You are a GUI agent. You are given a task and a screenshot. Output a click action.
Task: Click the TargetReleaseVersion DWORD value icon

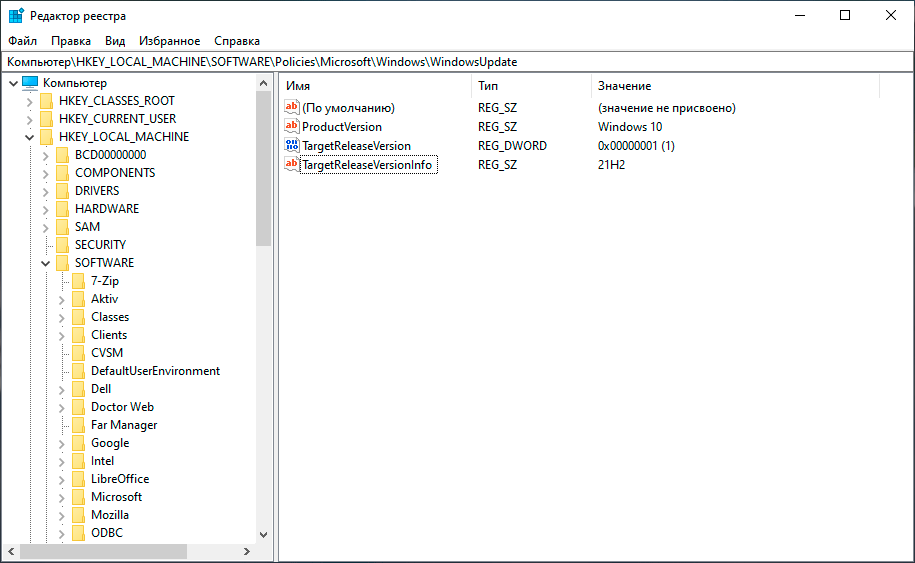coord(292,145)
